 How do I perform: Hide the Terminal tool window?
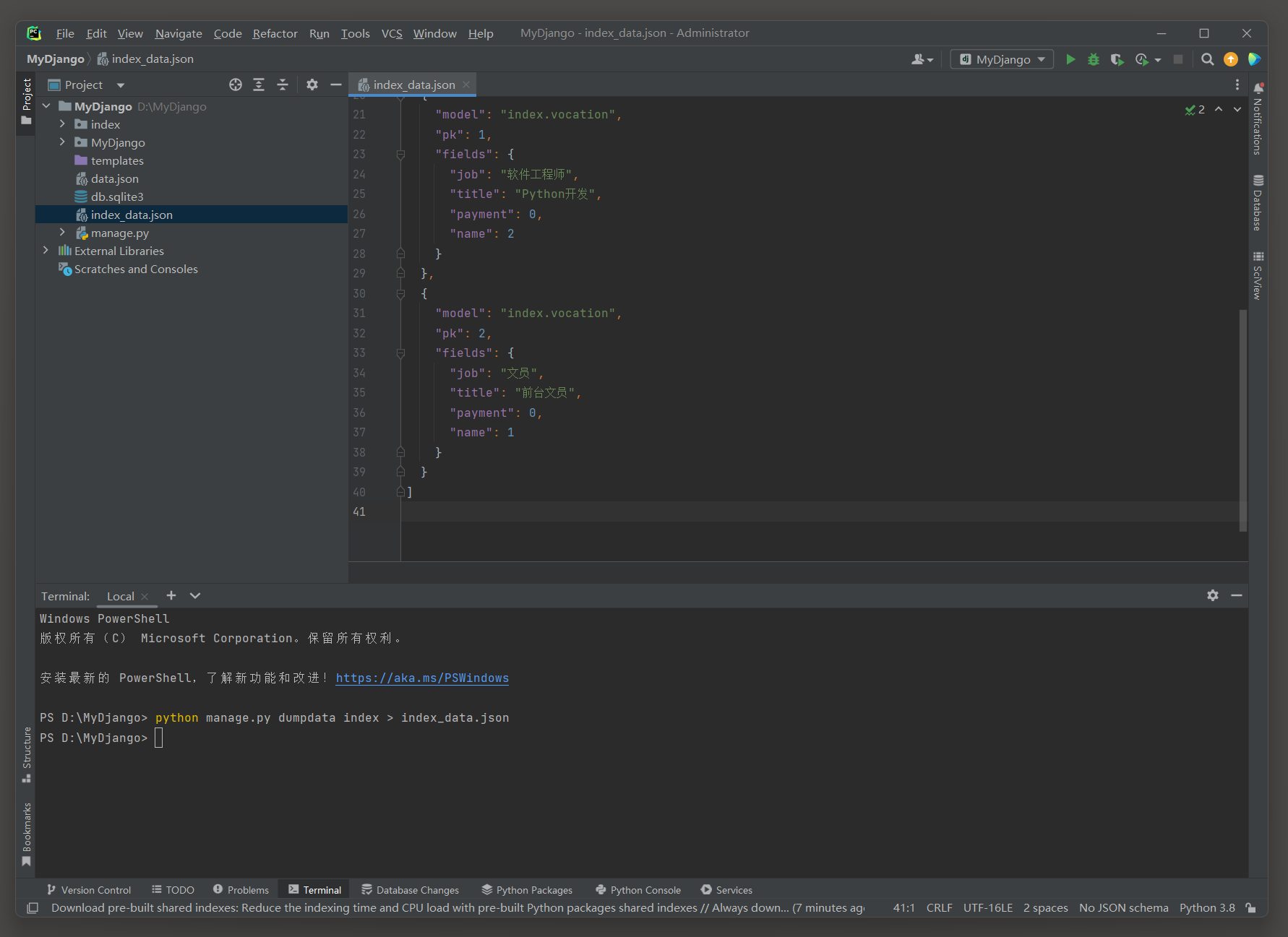[1237, 595]
